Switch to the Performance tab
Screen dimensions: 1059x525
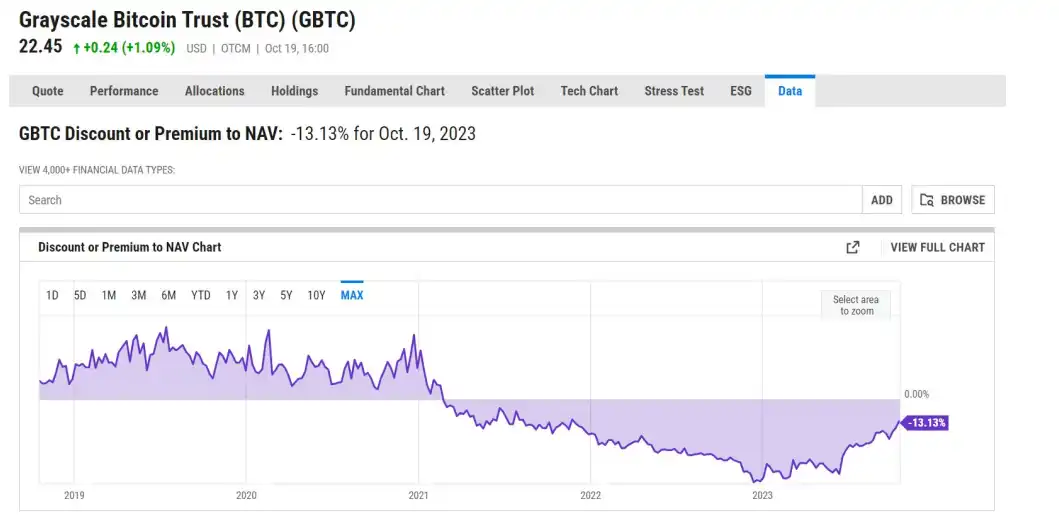click(x=124, y=91)
